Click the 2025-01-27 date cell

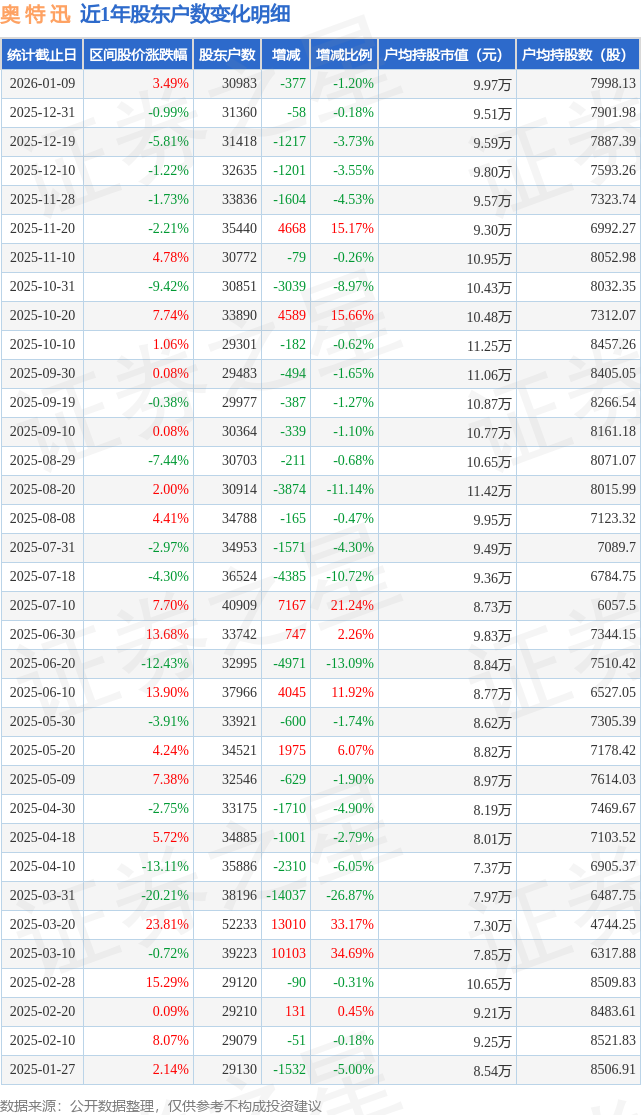pyautogui.click(x=42, y=1070)
